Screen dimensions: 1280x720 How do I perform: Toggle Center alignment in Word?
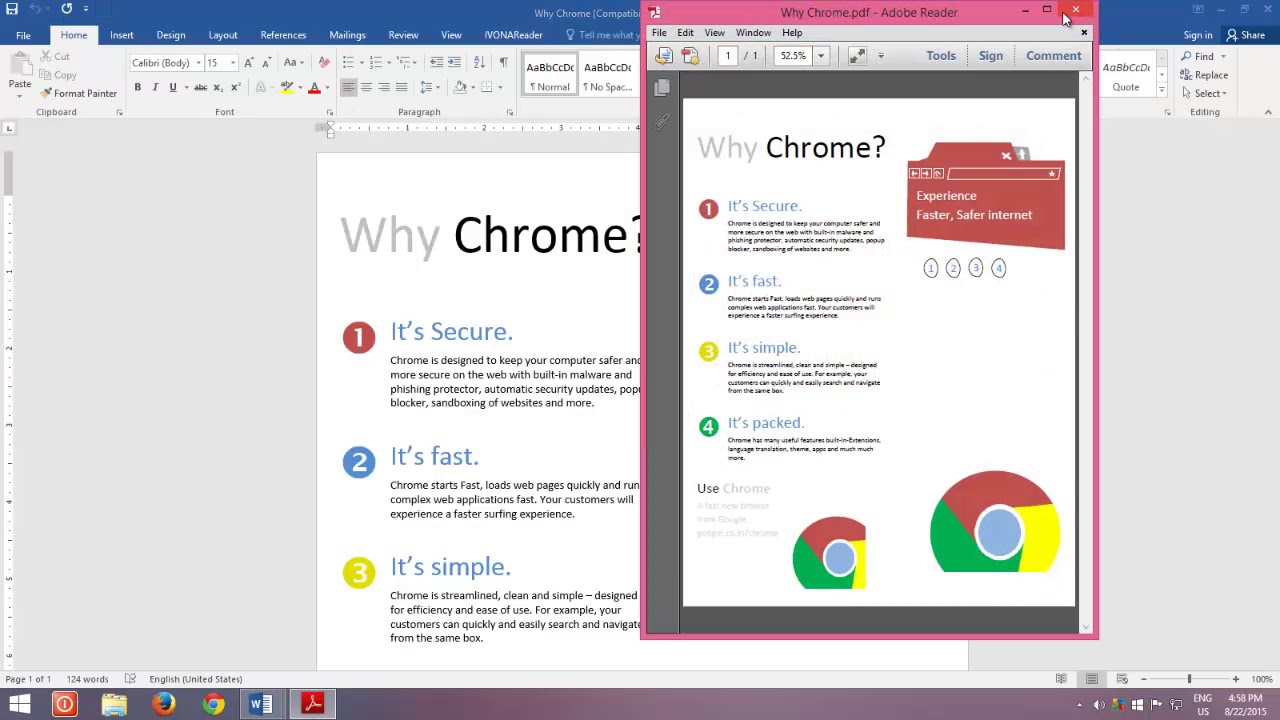366,87
